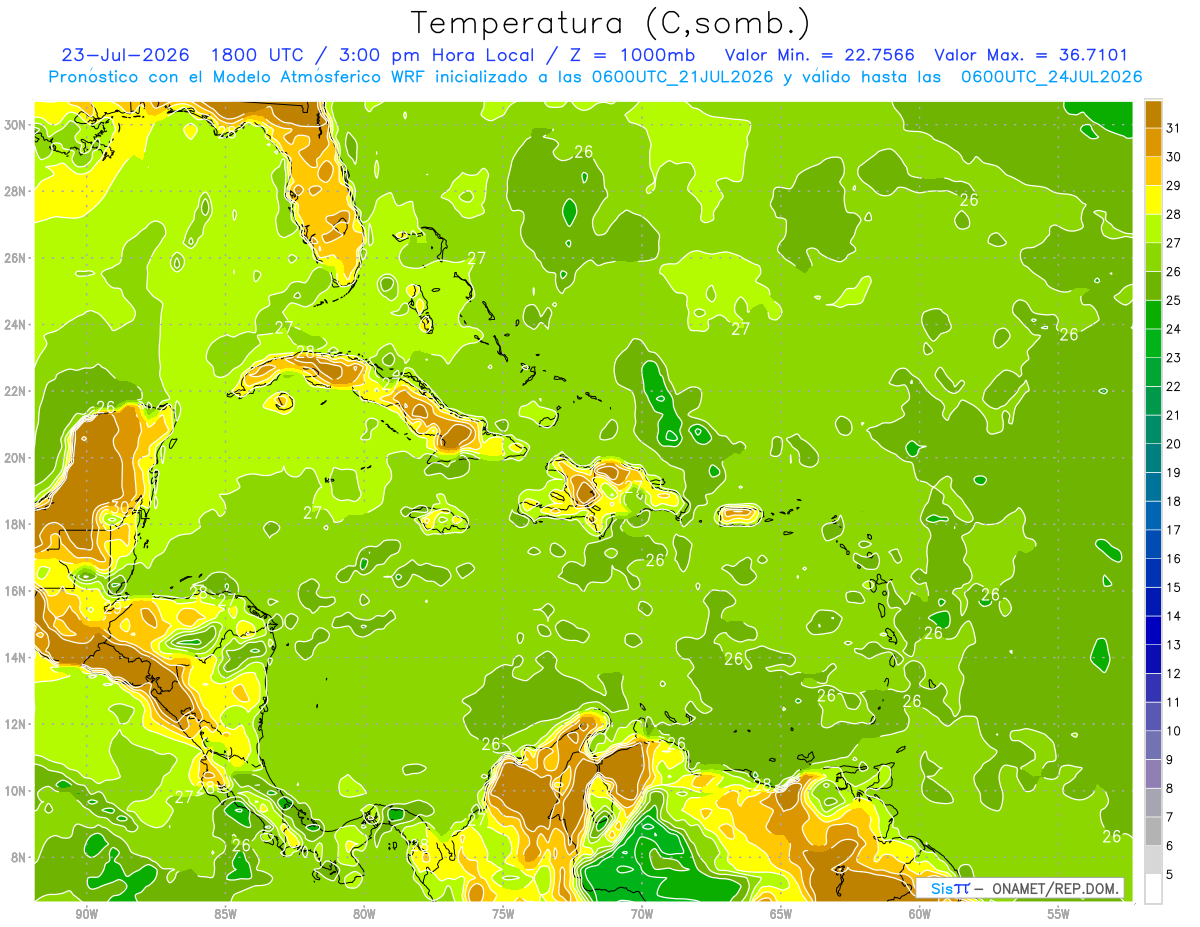Select the forecast date "23-Jul-2026"

[x=127, y=55]
